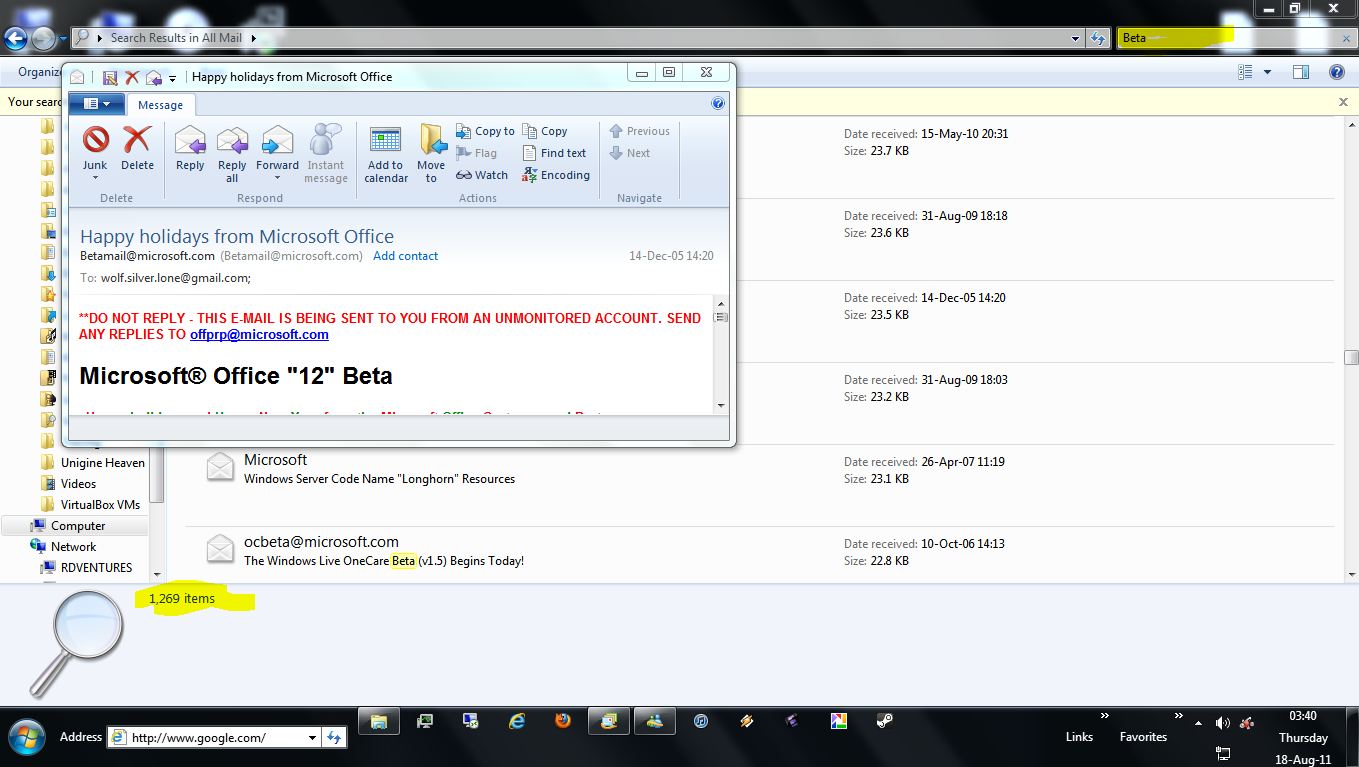
Task: Open the Encoding options
Action: pyautogui.click(x=556, y=175)
